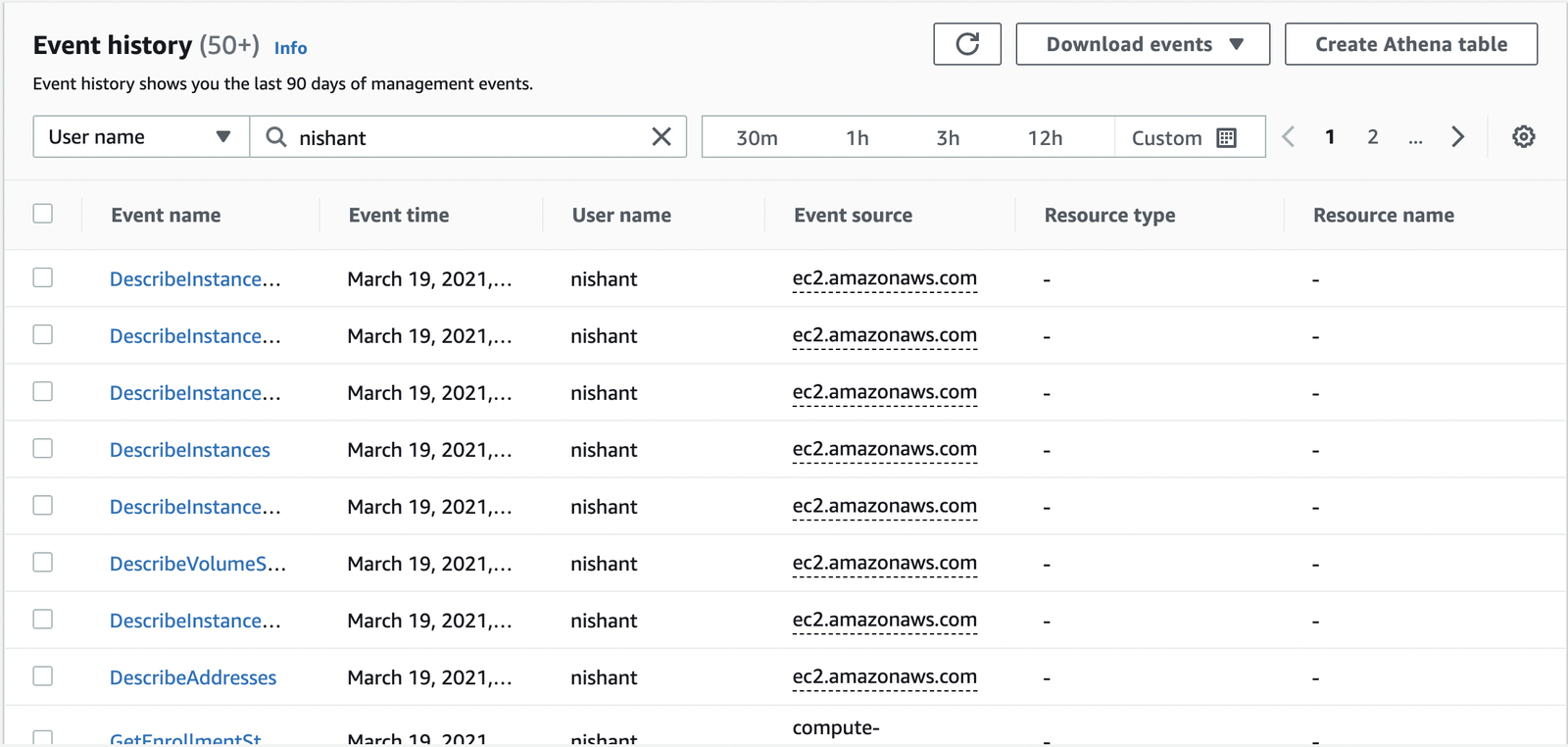Go to next page arrow

pyautogui.click(x=1457, y=137)
